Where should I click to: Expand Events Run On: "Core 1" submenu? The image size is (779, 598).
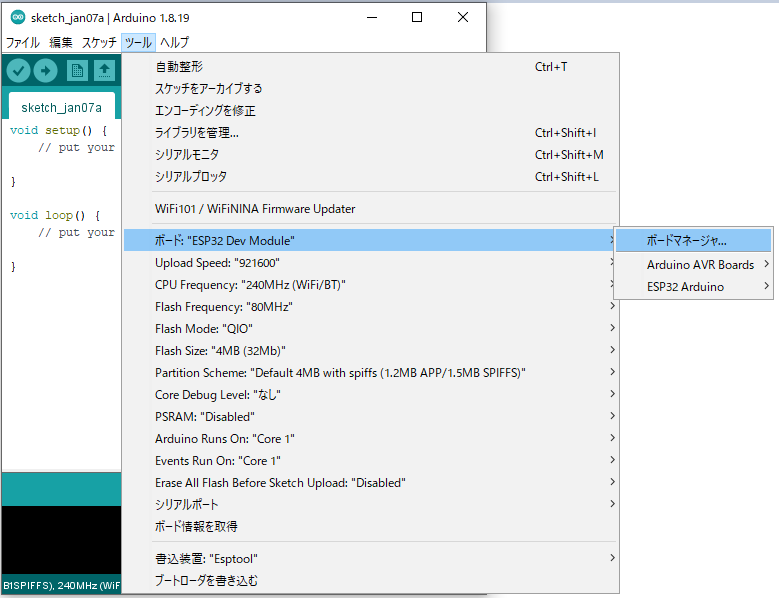point(371,460)
